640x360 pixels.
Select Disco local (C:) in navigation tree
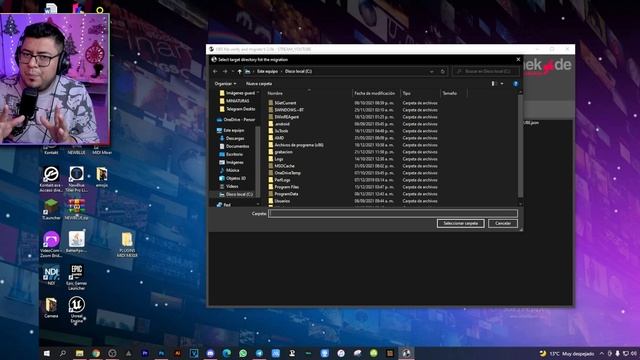(236, 194)
